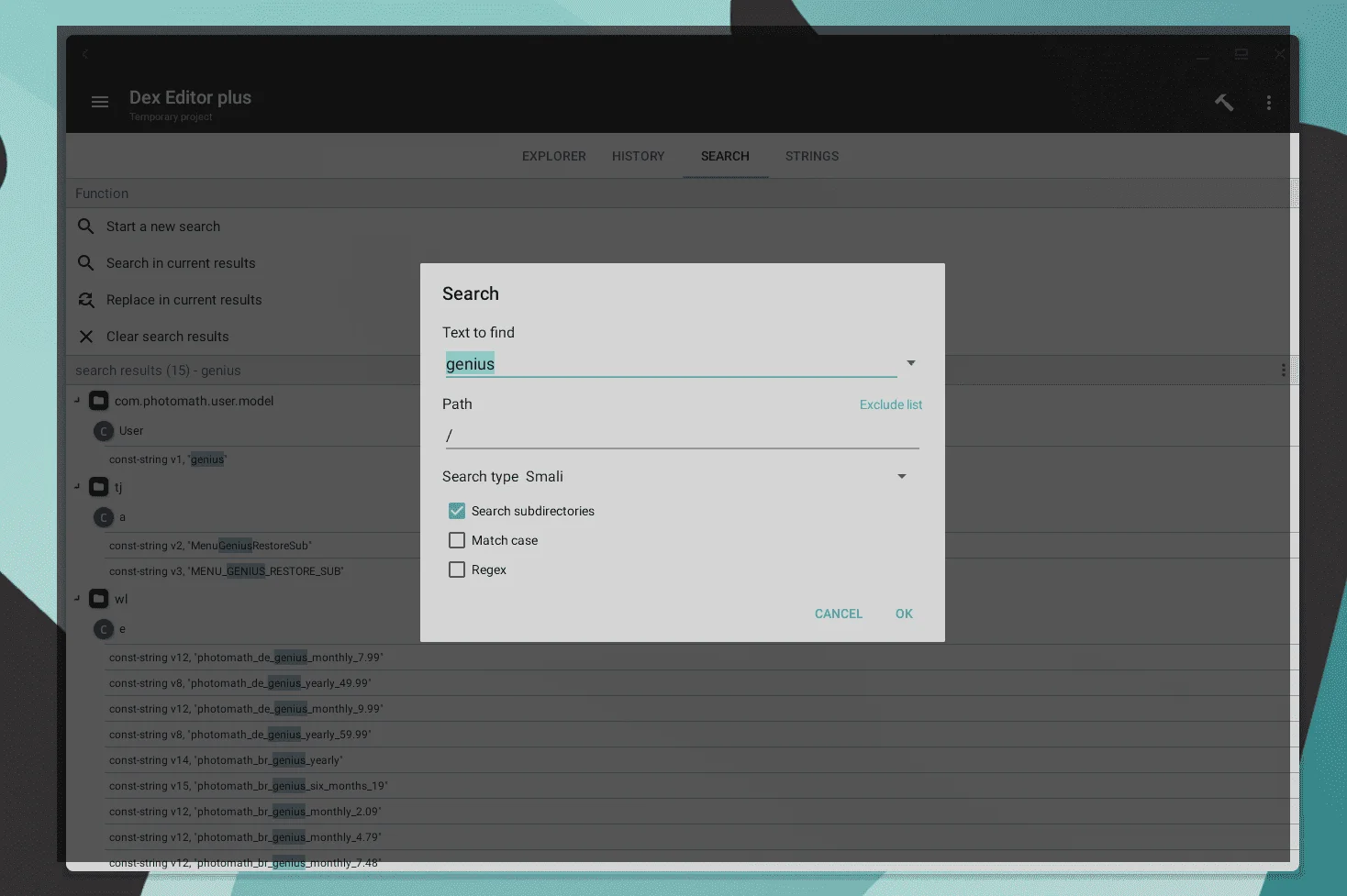Viewport: 1347px width, 896px height.
Task: Open result photomath_de_genius_yearly_49.99
Action: click(x=239, y=683)
